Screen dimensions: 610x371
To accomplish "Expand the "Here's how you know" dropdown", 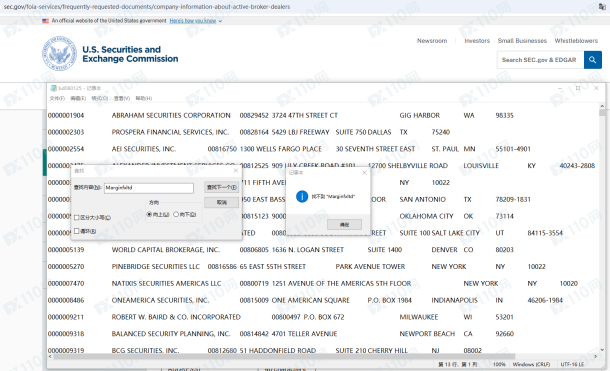I will 196,21.
